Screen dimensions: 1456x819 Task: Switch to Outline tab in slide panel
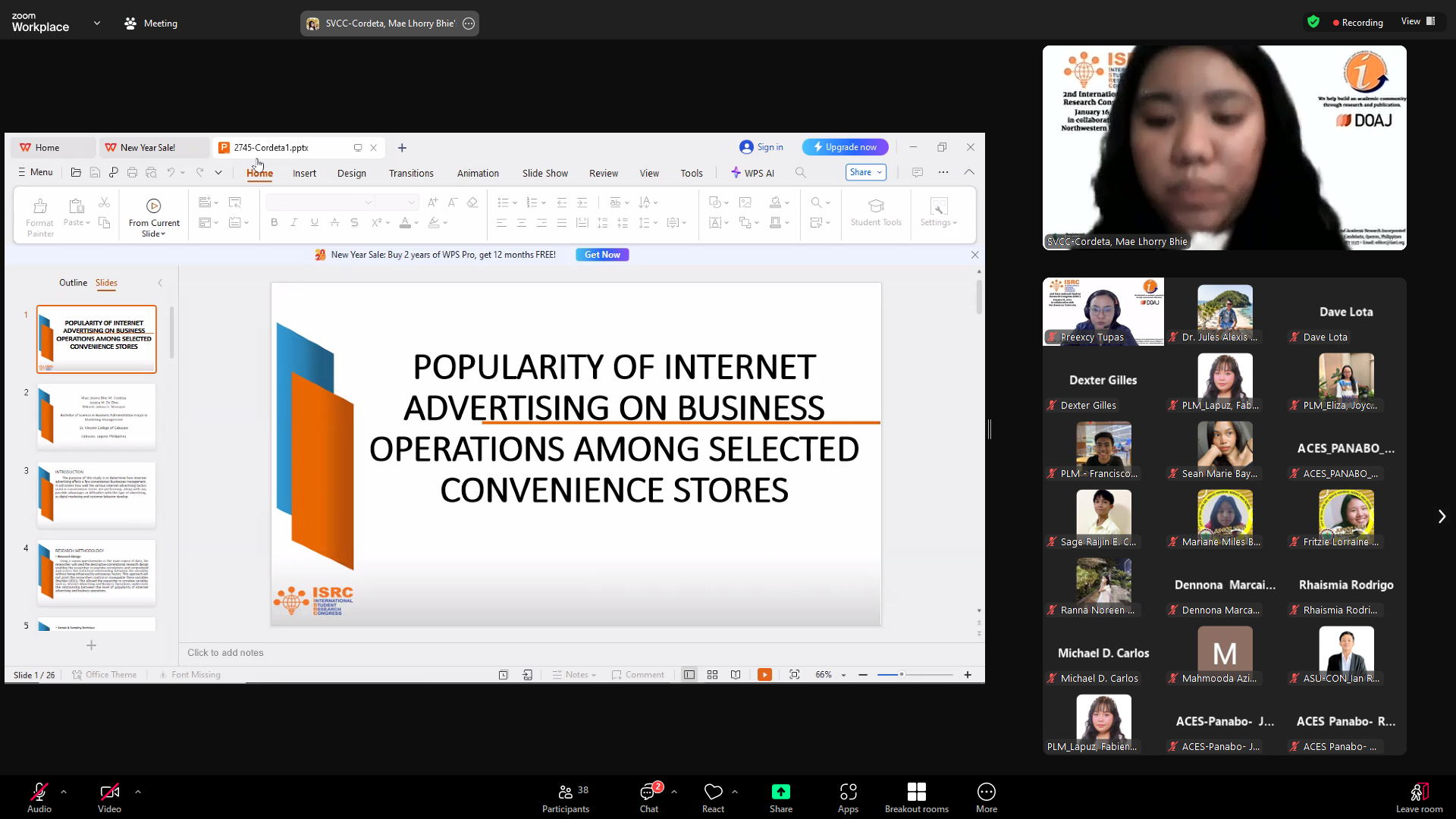(x=73, y=283)
